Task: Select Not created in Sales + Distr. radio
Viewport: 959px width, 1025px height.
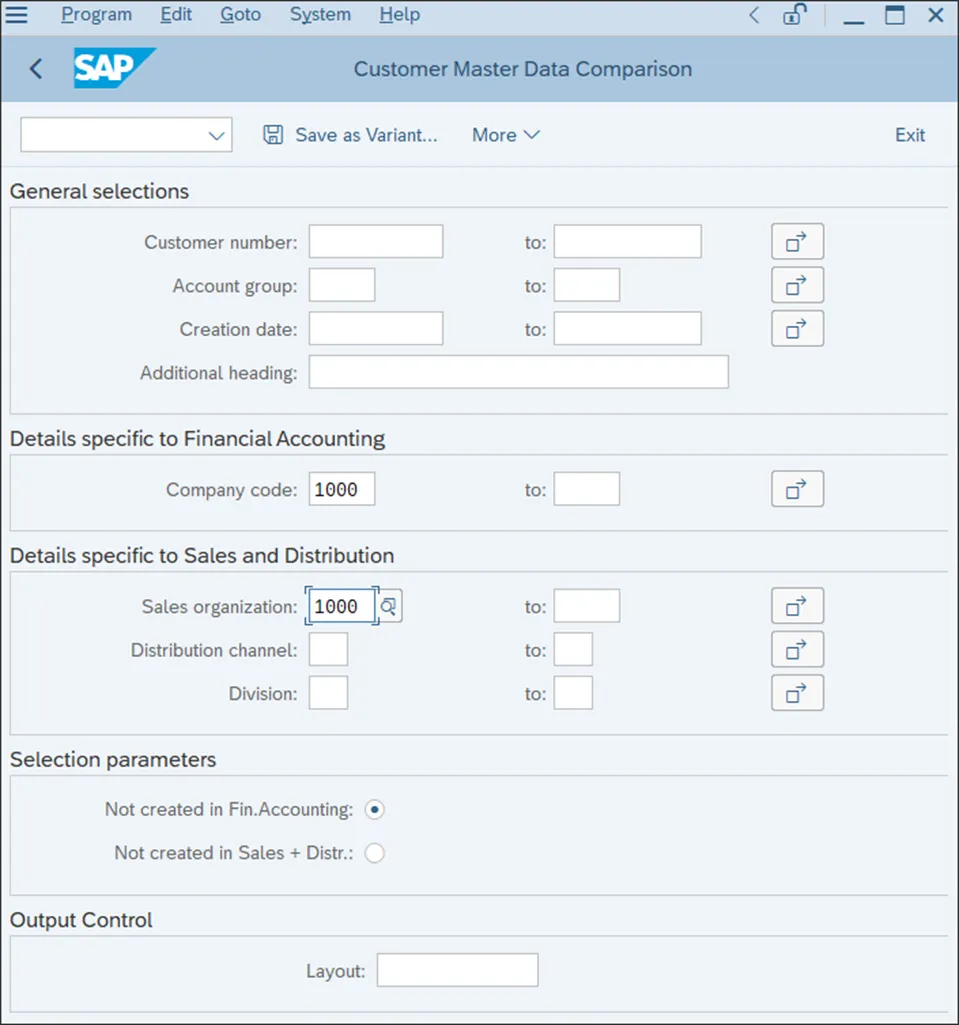Action: point(375,853)
